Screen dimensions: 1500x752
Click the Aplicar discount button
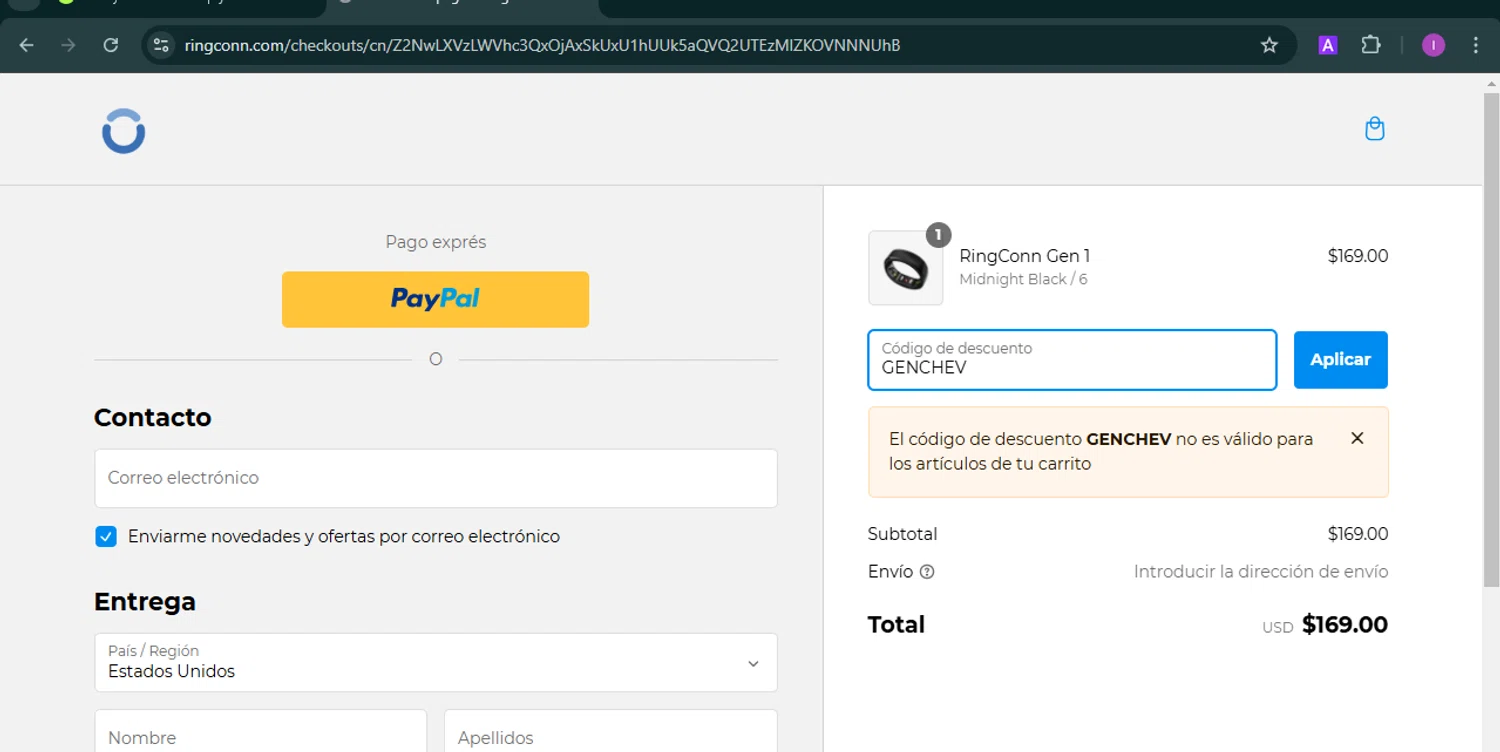tap(1340, 360)
